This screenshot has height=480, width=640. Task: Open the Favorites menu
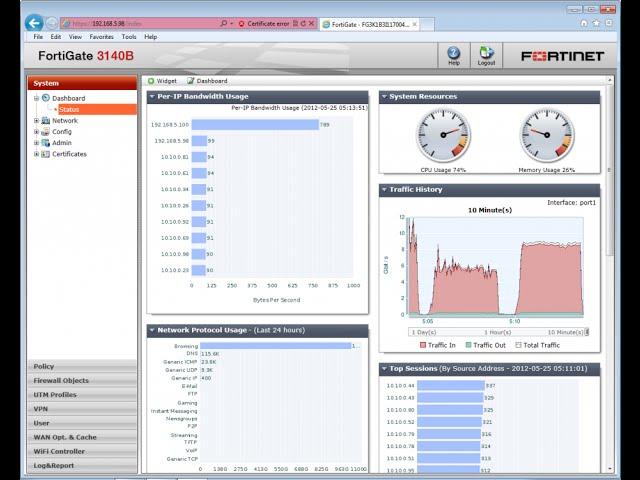[102, 37]
